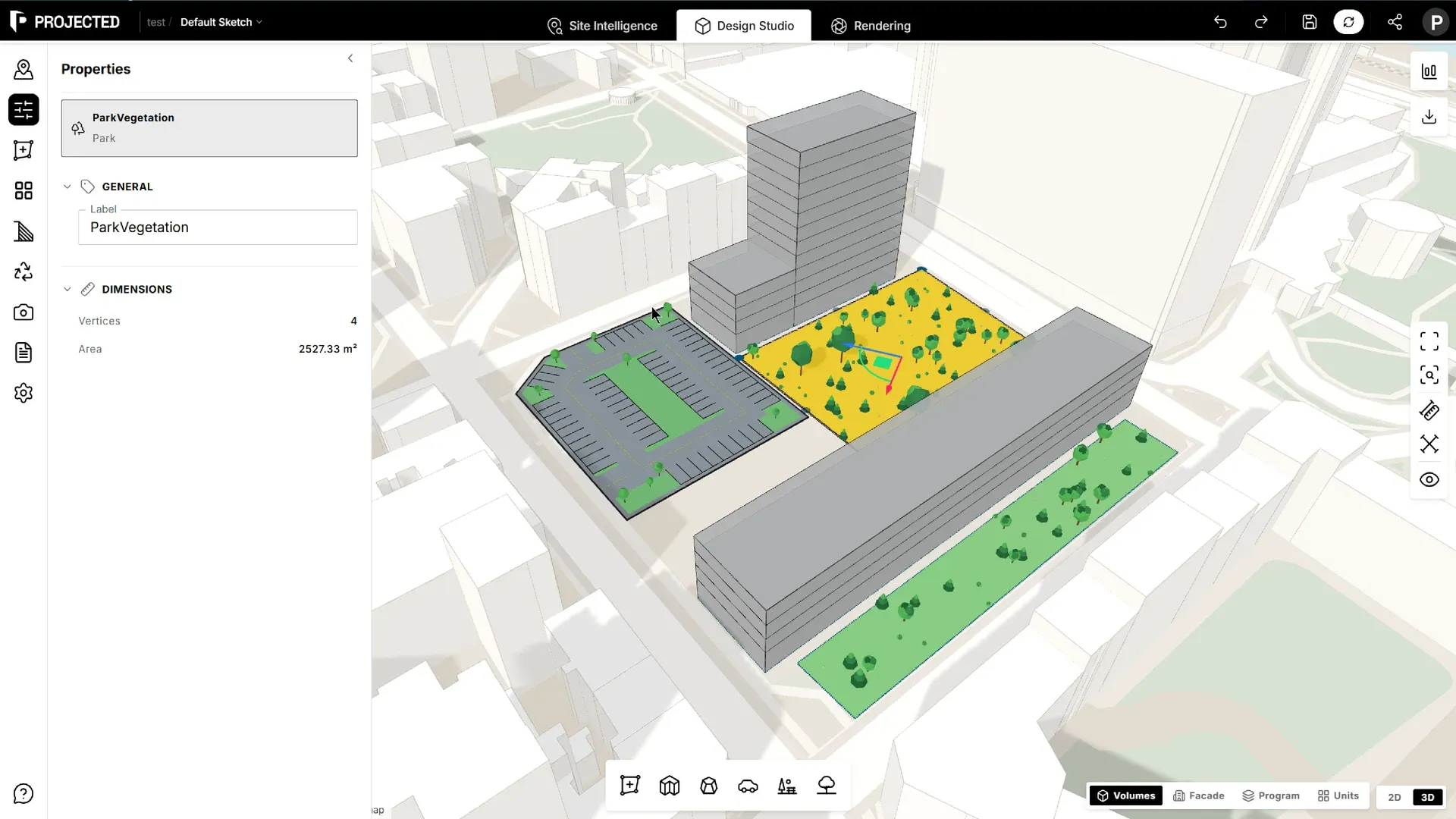Select the ruler measure tool
Viewport: 1456px width, 819px height.
click(1429, 410)
